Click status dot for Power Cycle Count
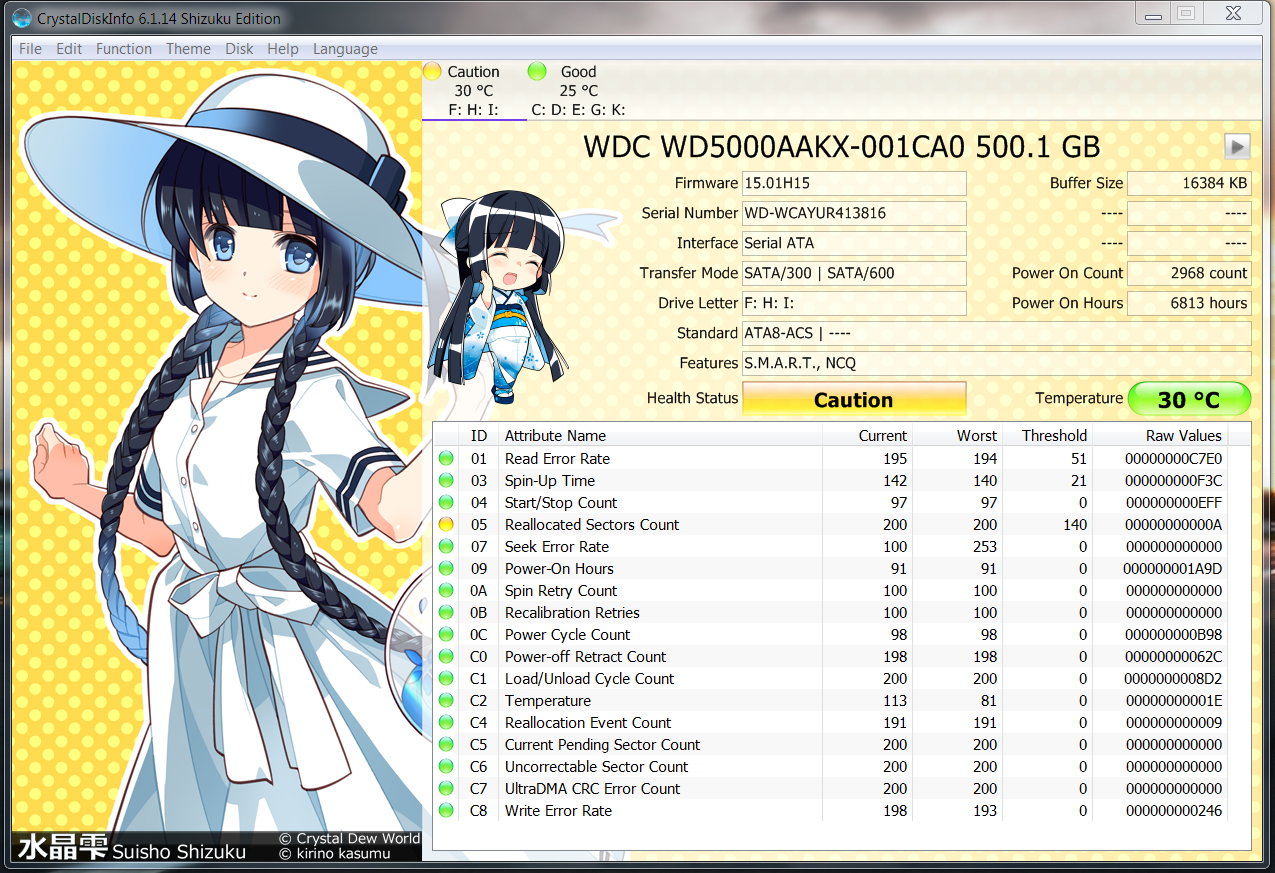 446,635
